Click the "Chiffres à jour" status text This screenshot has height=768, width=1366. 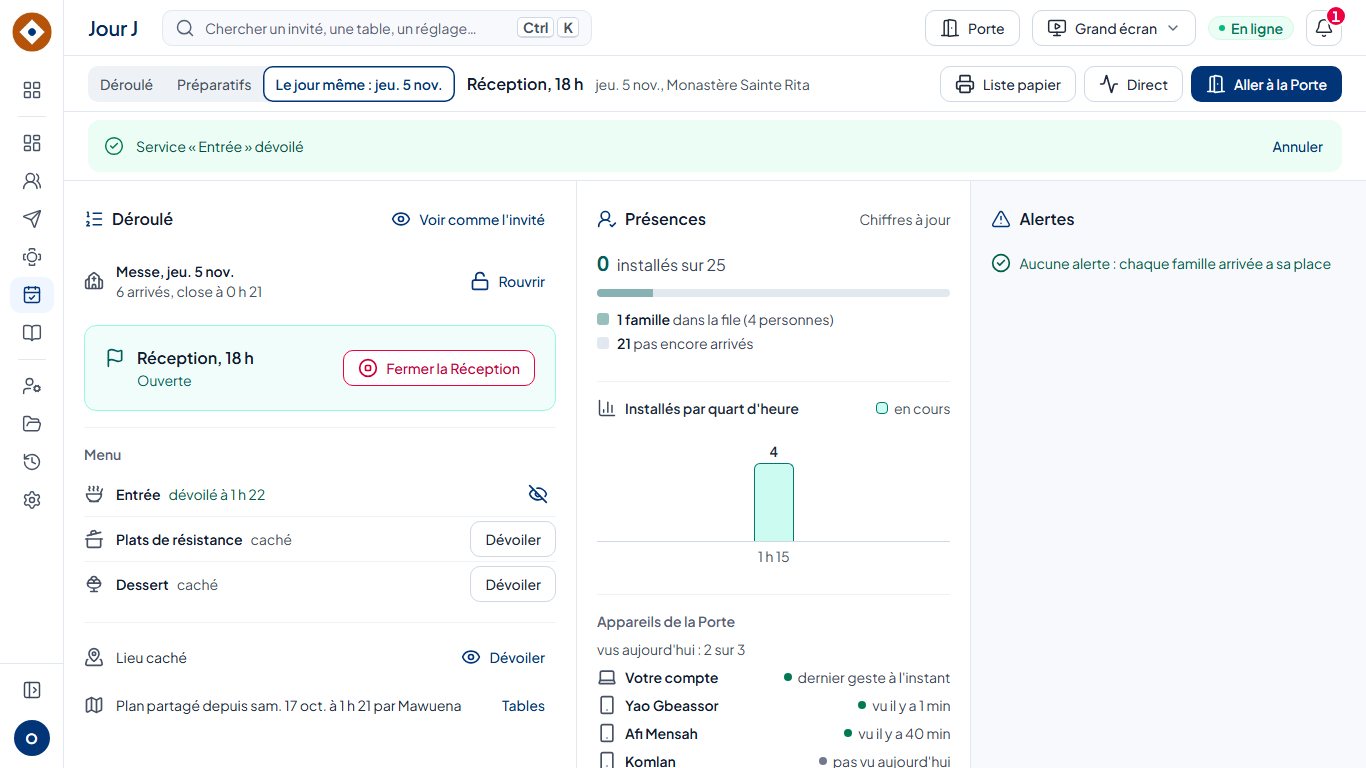point(905,220)
